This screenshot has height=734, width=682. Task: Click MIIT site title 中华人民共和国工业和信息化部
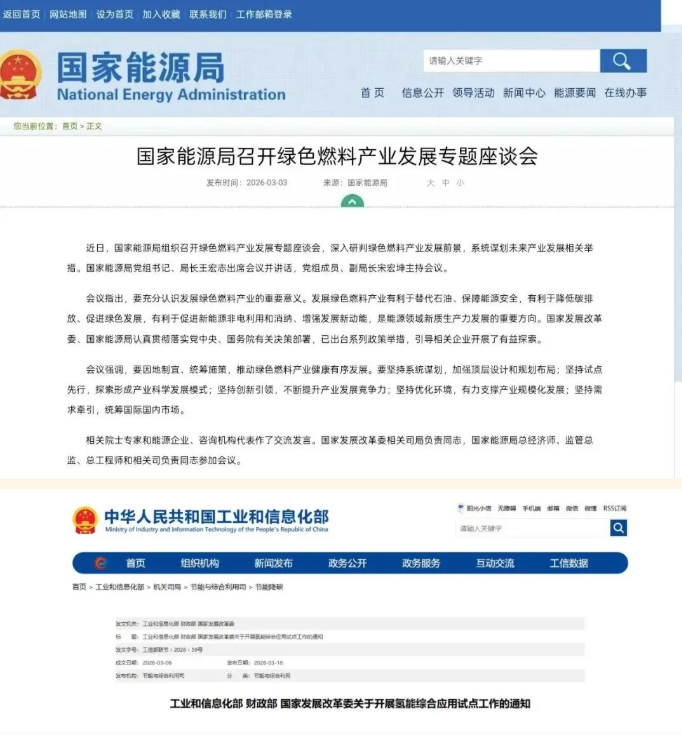pyautogui.click(x=216, y=517)
